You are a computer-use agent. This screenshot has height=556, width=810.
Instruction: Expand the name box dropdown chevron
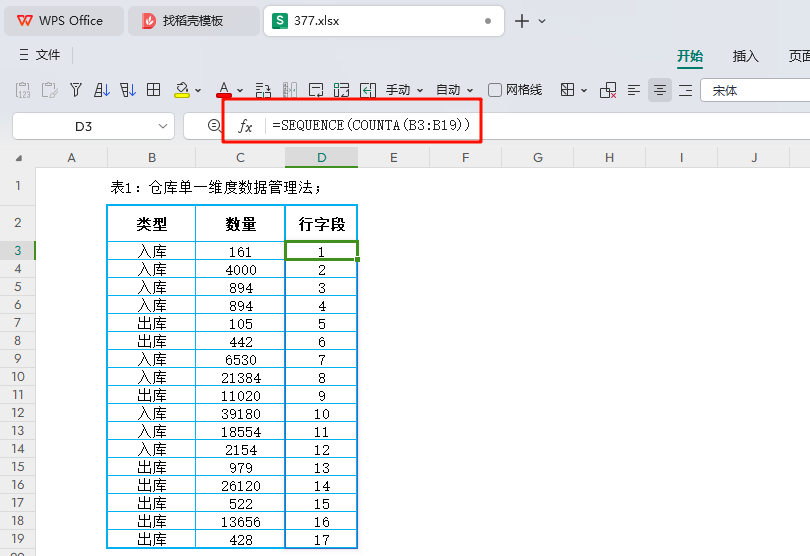click(163, 126)
